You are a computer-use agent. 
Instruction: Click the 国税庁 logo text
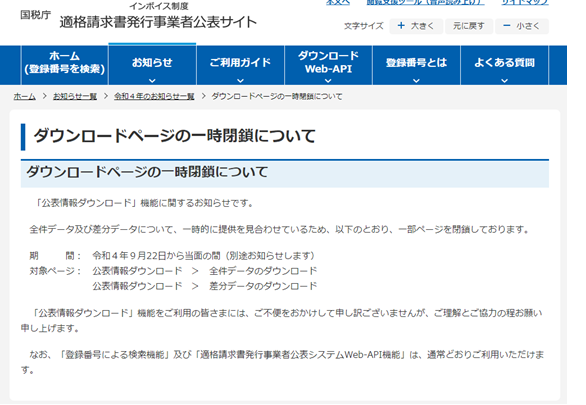point(36,15)
